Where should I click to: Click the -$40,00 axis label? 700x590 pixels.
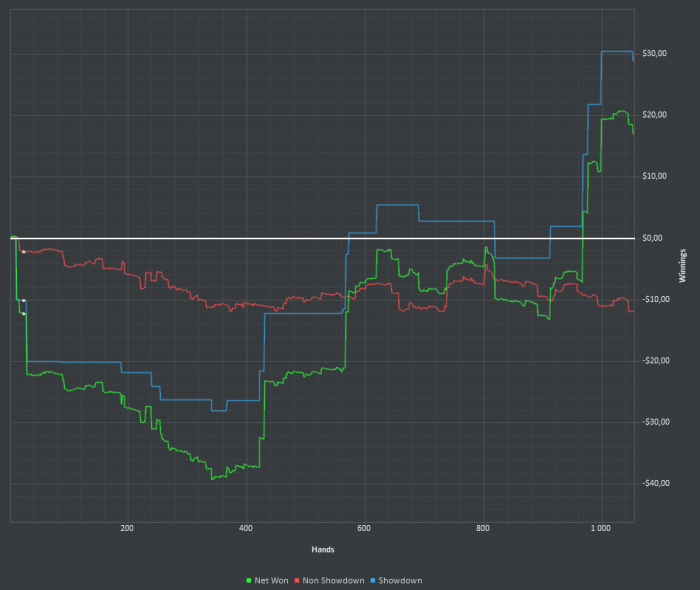tap(656, 483)
